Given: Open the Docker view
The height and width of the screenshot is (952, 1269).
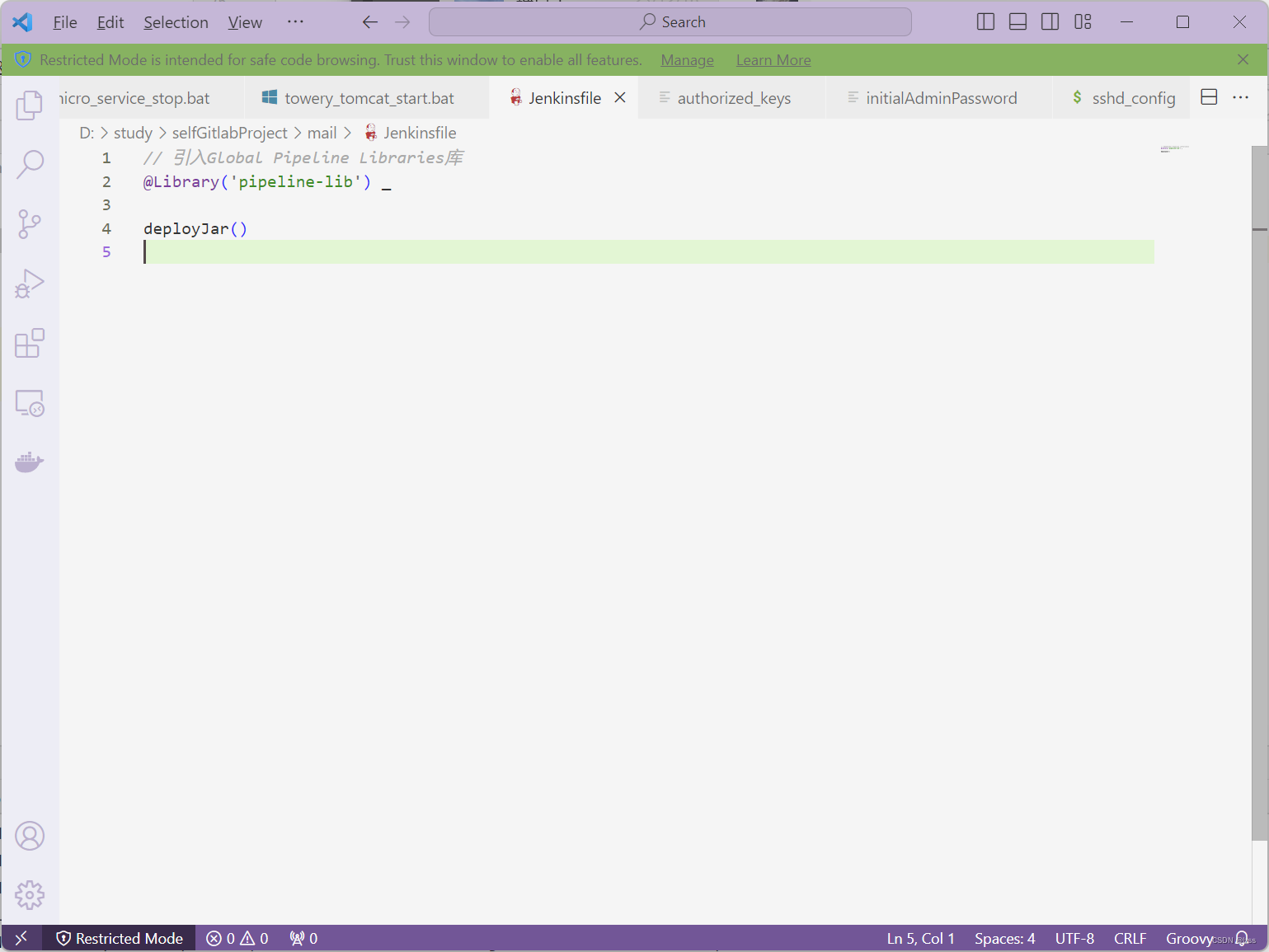Looking at the screenshot, I should (30, 462).
